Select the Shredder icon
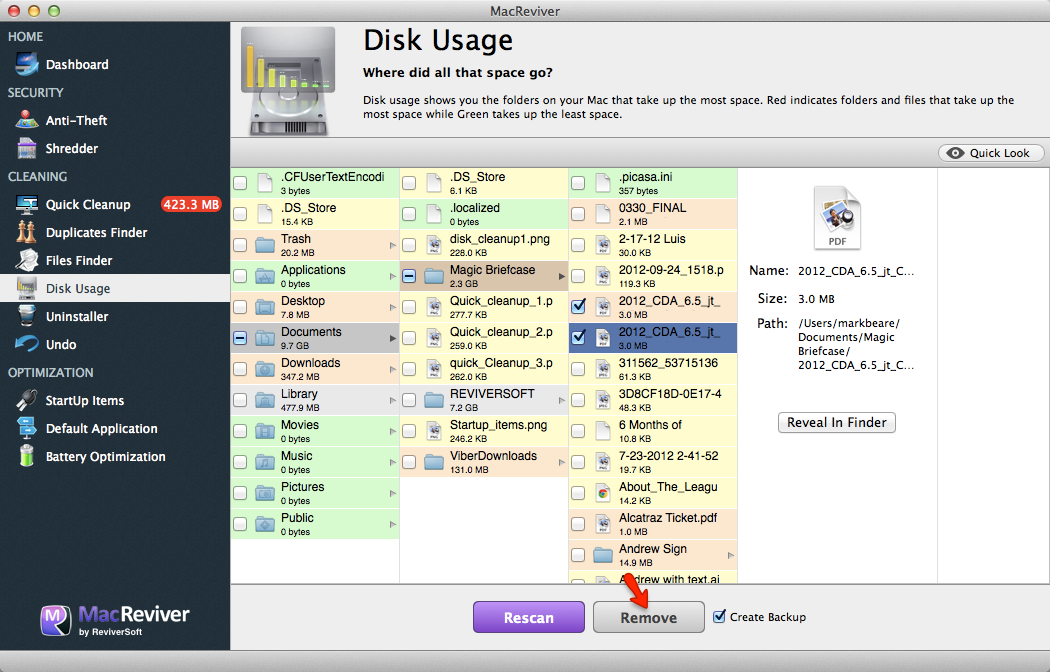The image size is (1050, 672). pyautogui.click(x=27, y=149)
